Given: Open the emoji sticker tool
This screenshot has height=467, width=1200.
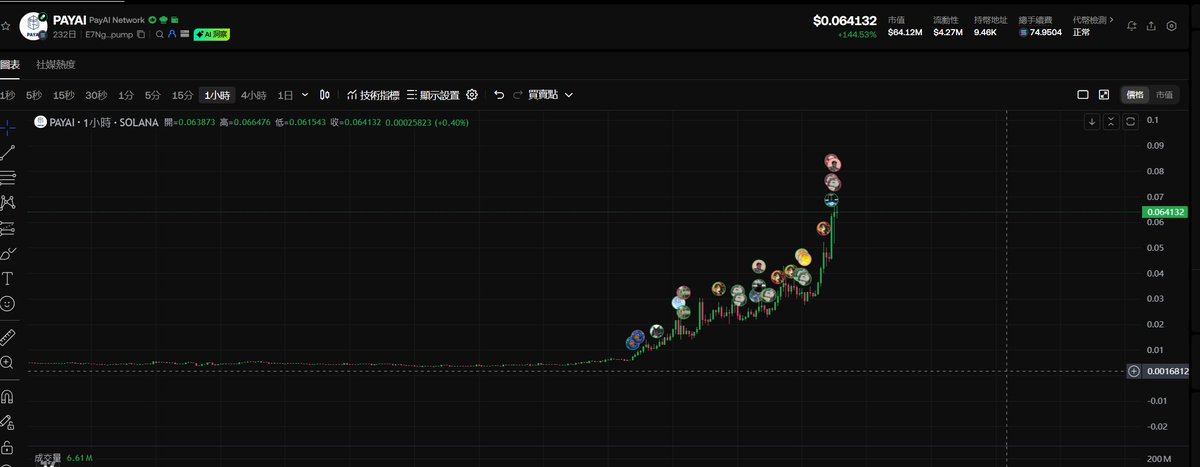Looking at the screenshot, I should (x=7, y=303).
